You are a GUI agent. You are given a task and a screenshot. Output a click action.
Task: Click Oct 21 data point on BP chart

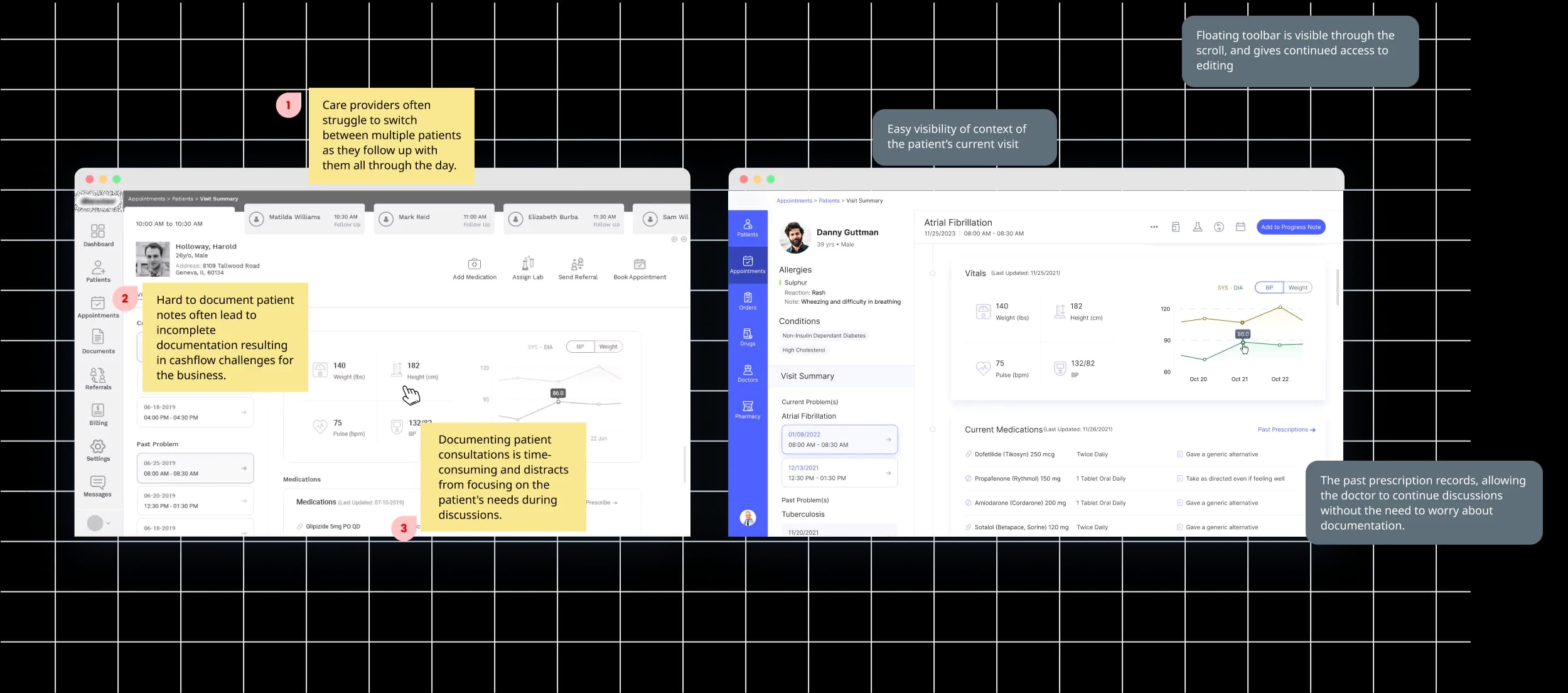coord(1243,343)
